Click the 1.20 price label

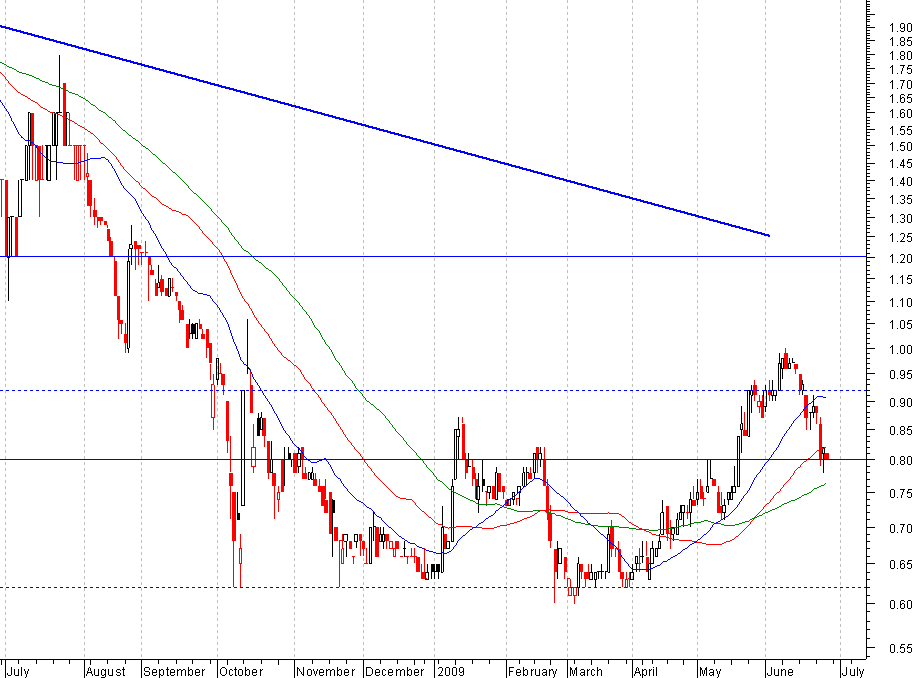(x=901, y=258)
